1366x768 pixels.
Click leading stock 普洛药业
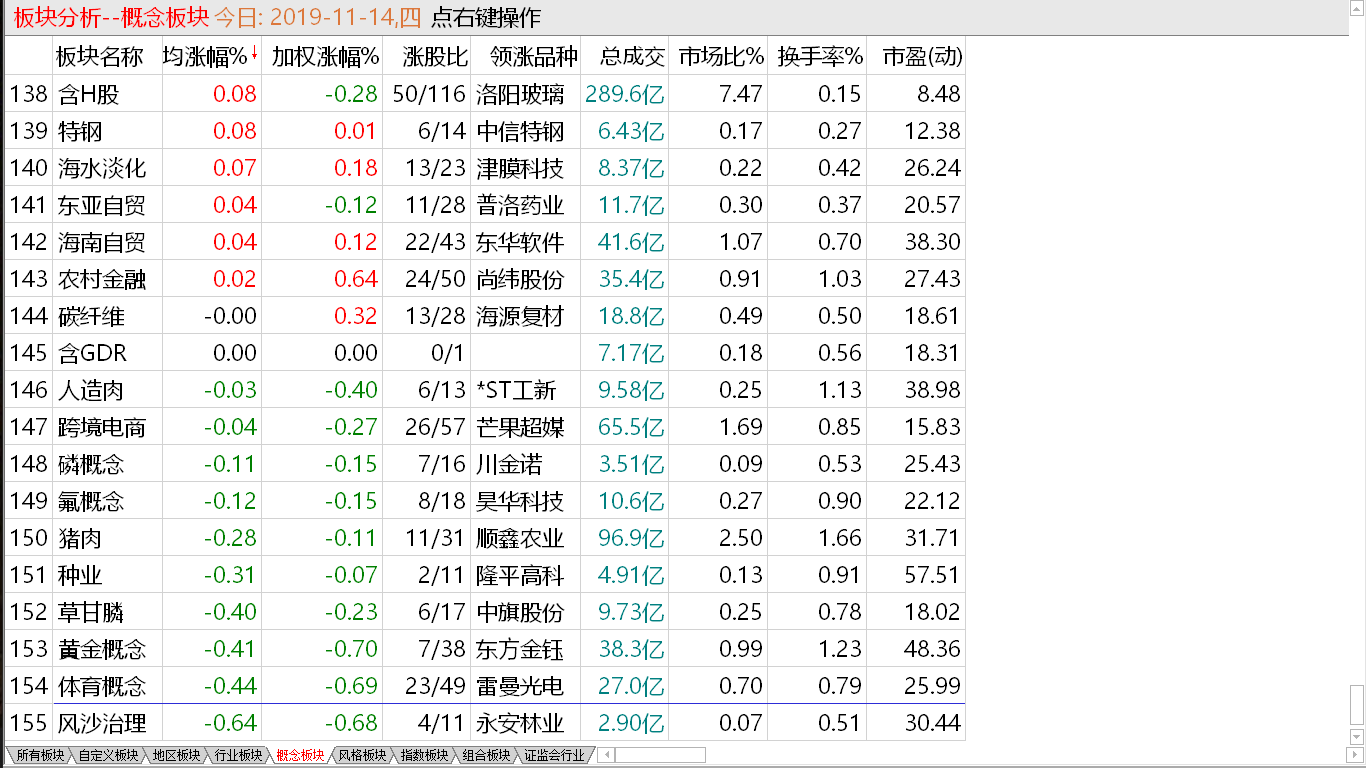click(521, 205)
